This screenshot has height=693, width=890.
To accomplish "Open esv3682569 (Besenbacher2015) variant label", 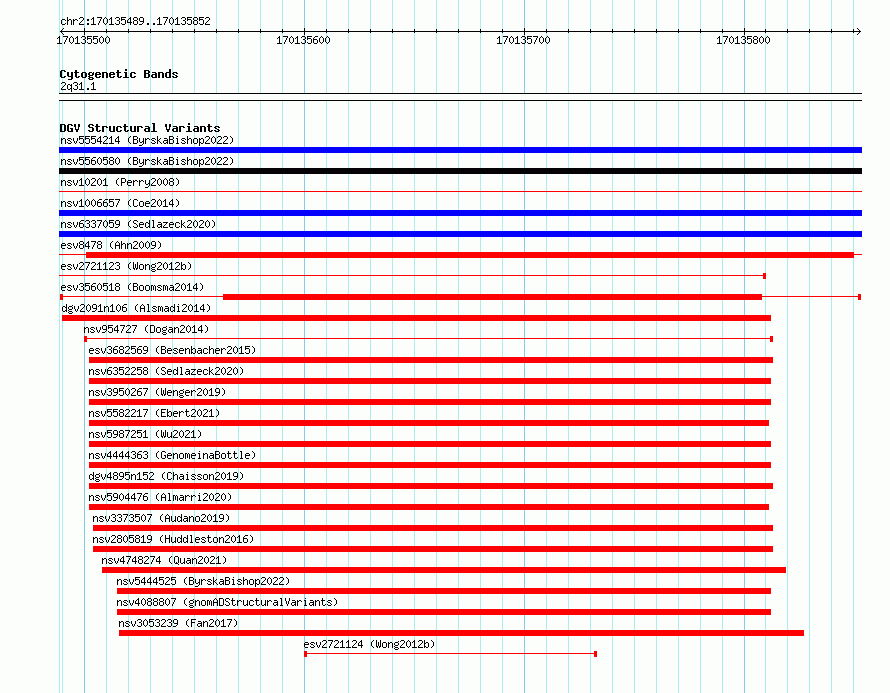I will click(x=172, y=350).
